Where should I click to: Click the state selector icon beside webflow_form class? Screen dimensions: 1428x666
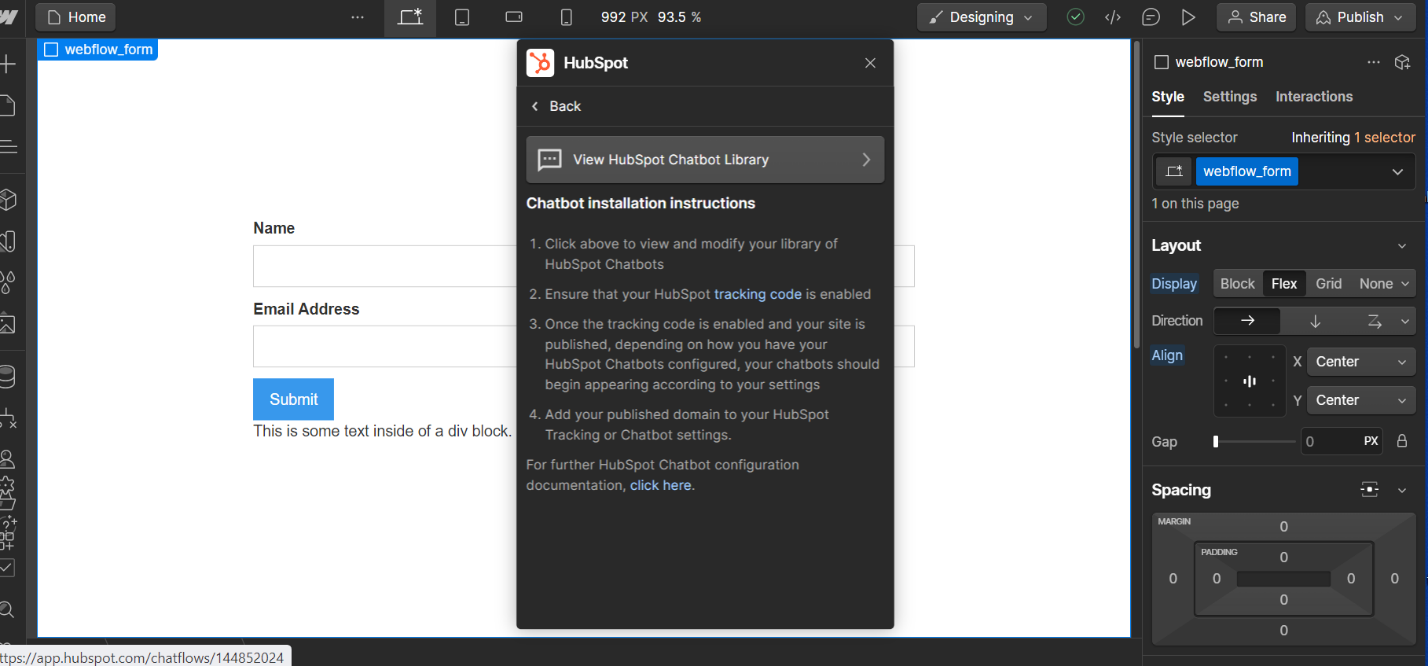[1174, 171]
